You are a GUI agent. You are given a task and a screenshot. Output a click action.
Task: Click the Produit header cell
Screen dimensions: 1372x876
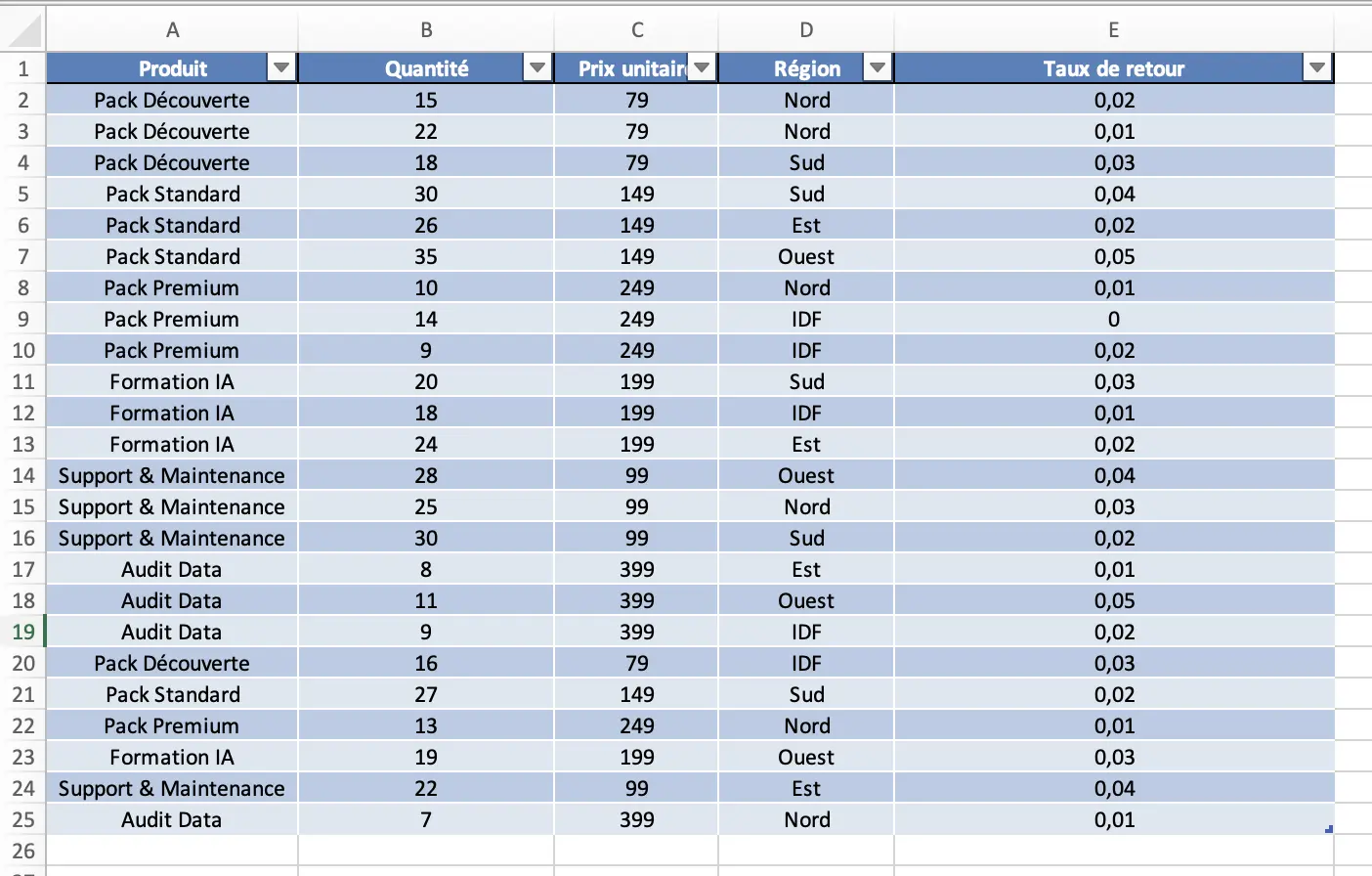click(172, 67)
